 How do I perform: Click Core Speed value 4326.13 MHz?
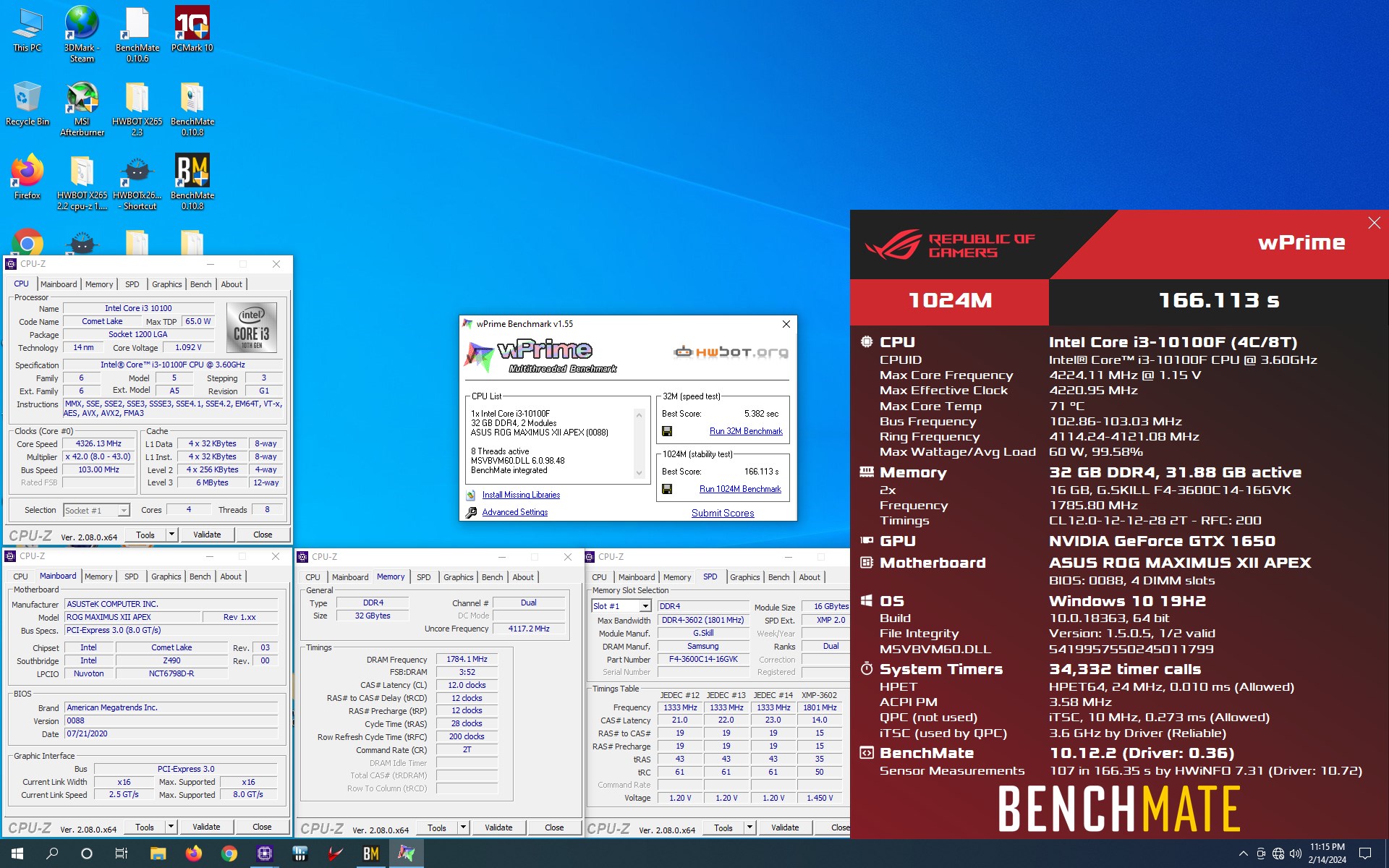[98, 443]
